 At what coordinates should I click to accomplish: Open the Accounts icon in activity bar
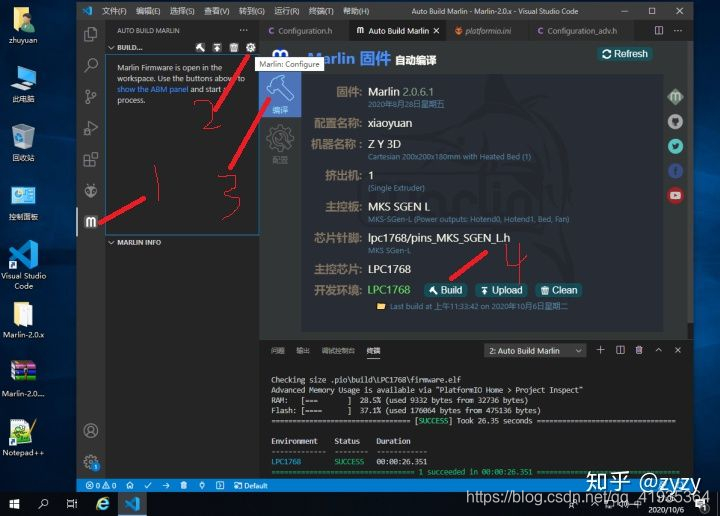pyautogui.click(x=90, y=431)
